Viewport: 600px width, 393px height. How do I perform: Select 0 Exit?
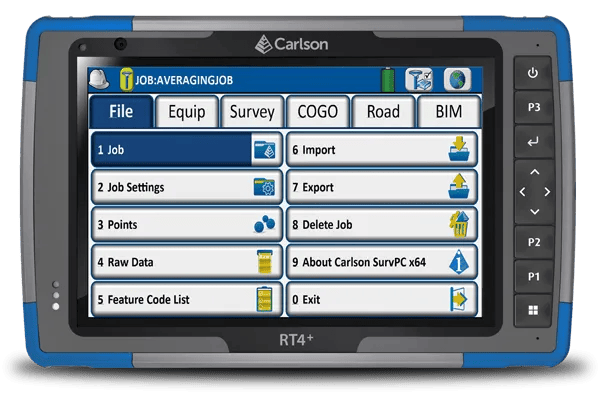point(382,300)
